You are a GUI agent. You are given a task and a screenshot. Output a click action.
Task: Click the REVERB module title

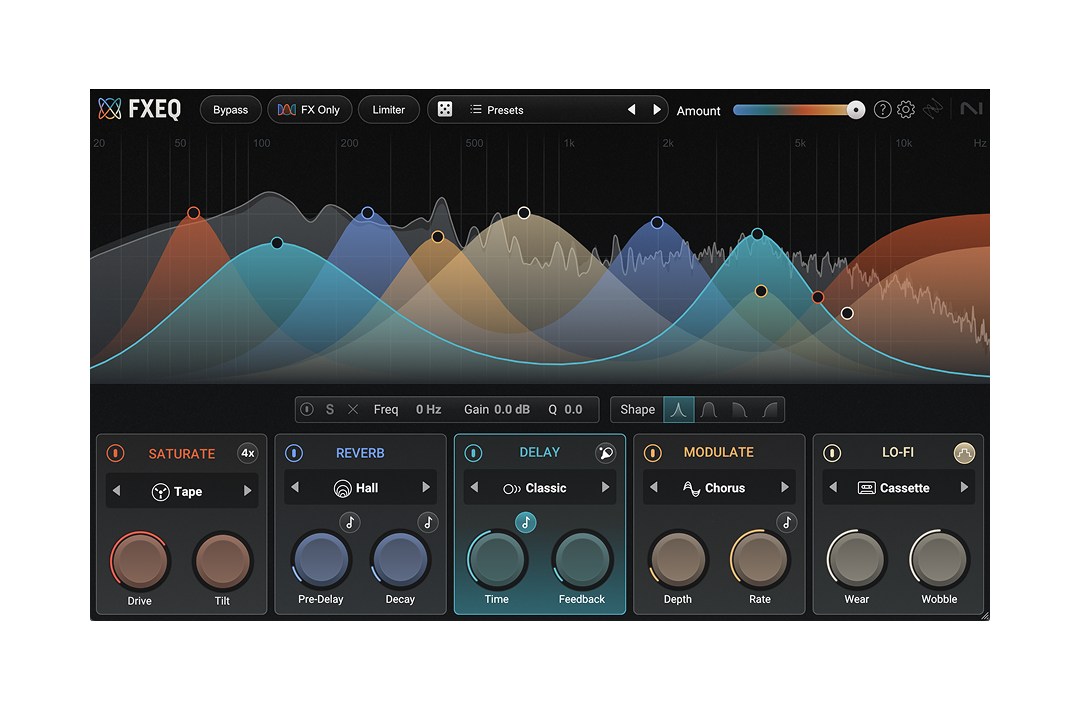(360, 453)
